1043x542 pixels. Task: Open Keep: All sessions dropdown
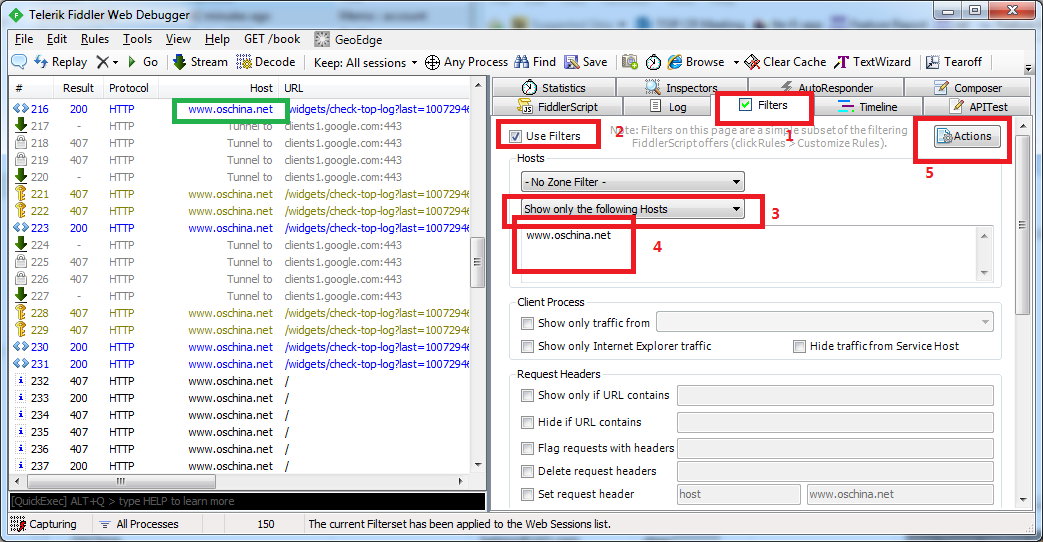[365, 63]
